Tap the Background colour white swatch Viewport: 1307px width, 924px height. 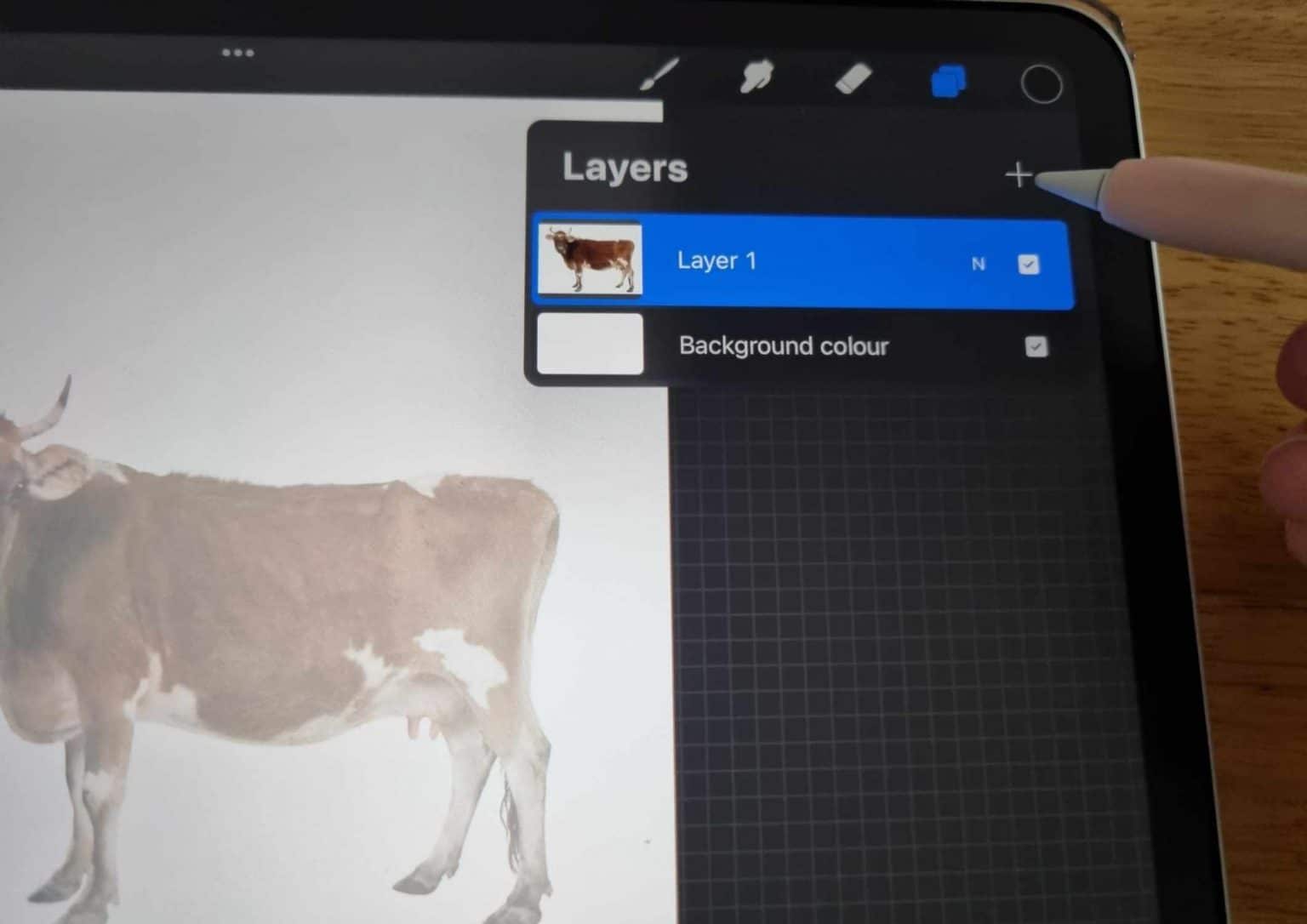click(x=590, y=342)
